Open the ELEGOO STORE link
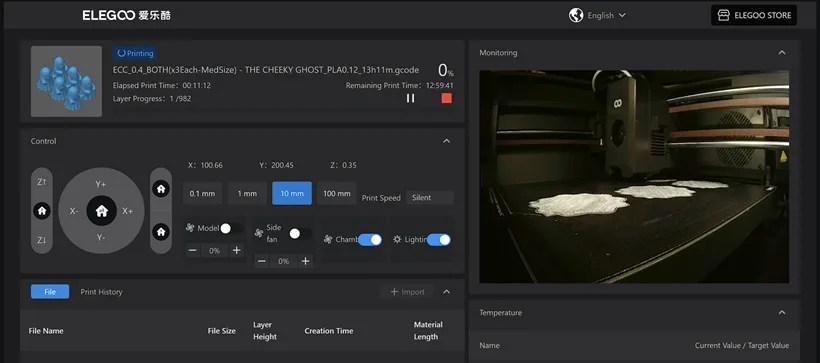Image resolution: width=820 pixels, height=363 pixels. pos(754,15)
